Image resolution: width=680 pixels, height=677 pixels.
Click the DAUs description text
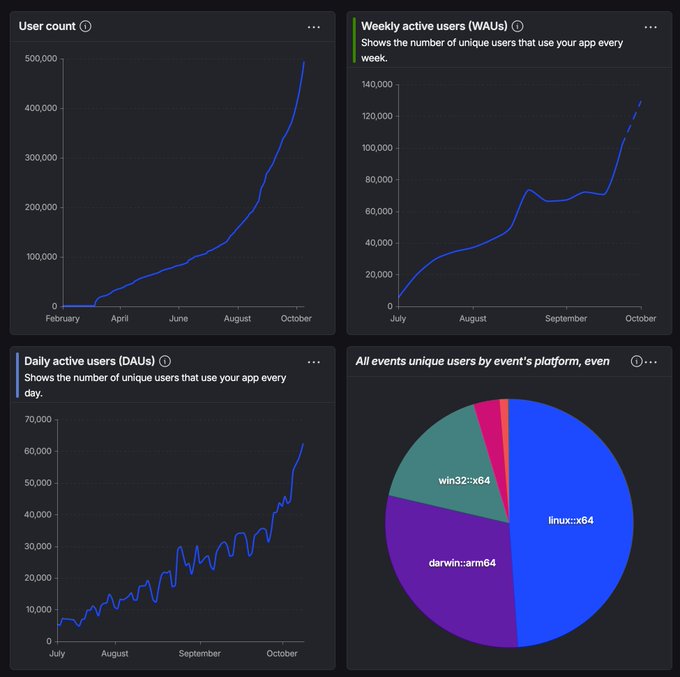tap(155, 385)
